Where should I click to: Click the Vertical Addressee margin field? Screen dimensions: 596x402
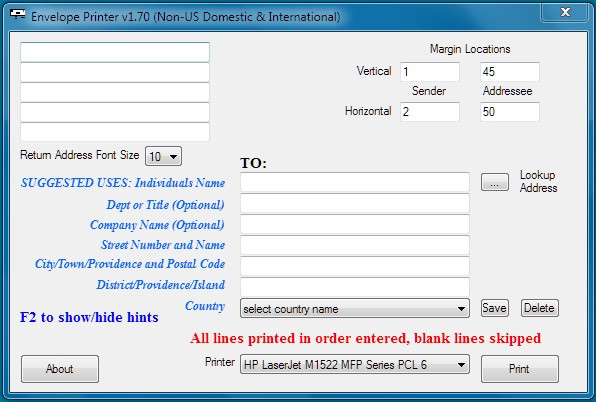(510, 72)
